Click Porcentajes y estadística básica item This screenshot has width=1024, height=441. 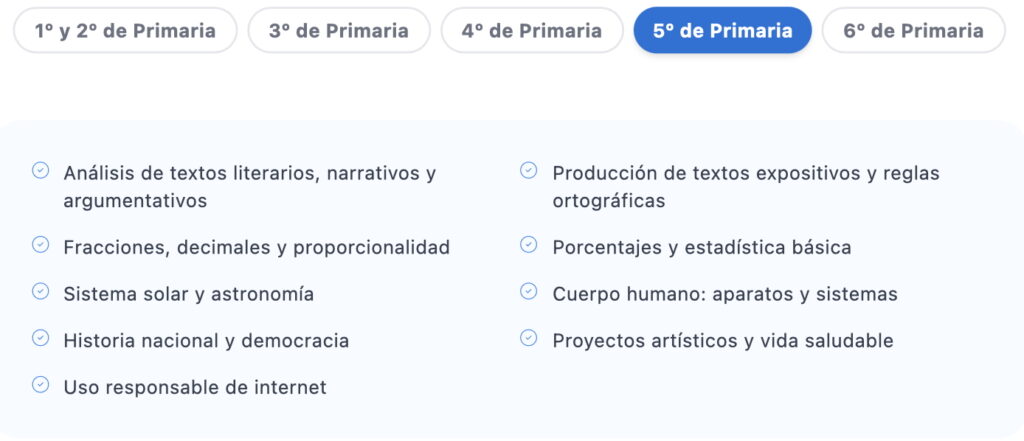(x=701, y=248)
